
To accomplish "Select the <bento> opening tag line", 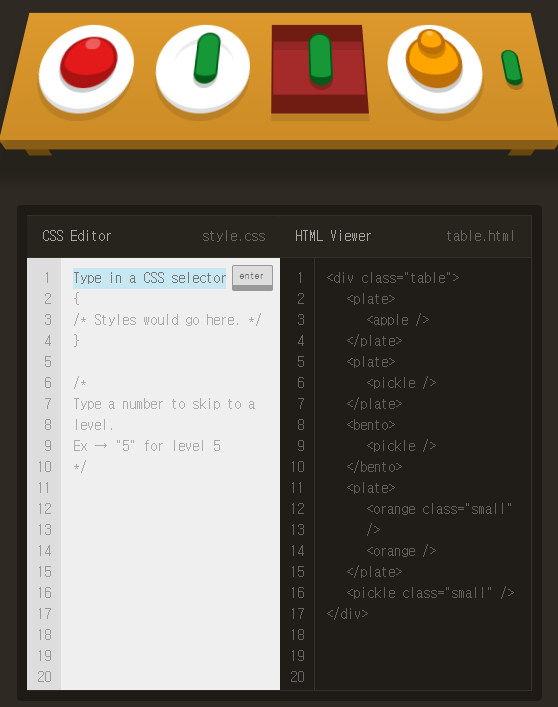I will tap(371, 425).
